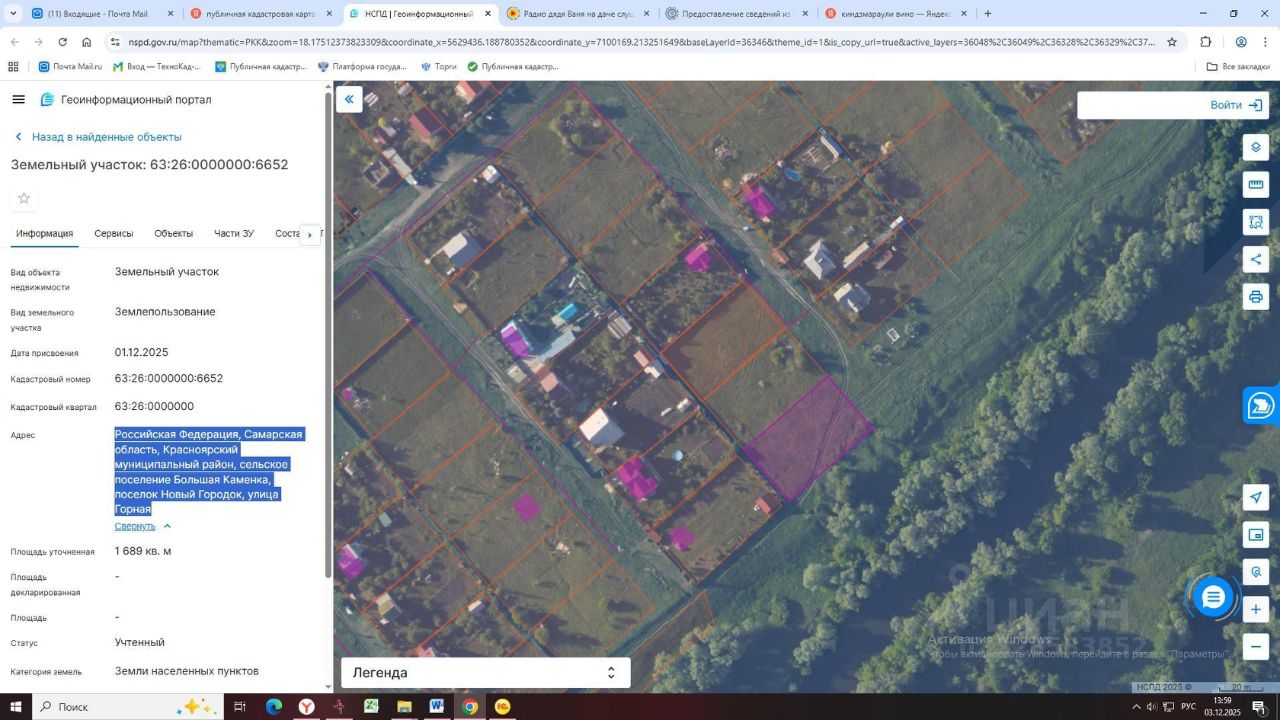
Task: Open the browser apps grid in bookmarks bar
Action: tap(13, 66)
